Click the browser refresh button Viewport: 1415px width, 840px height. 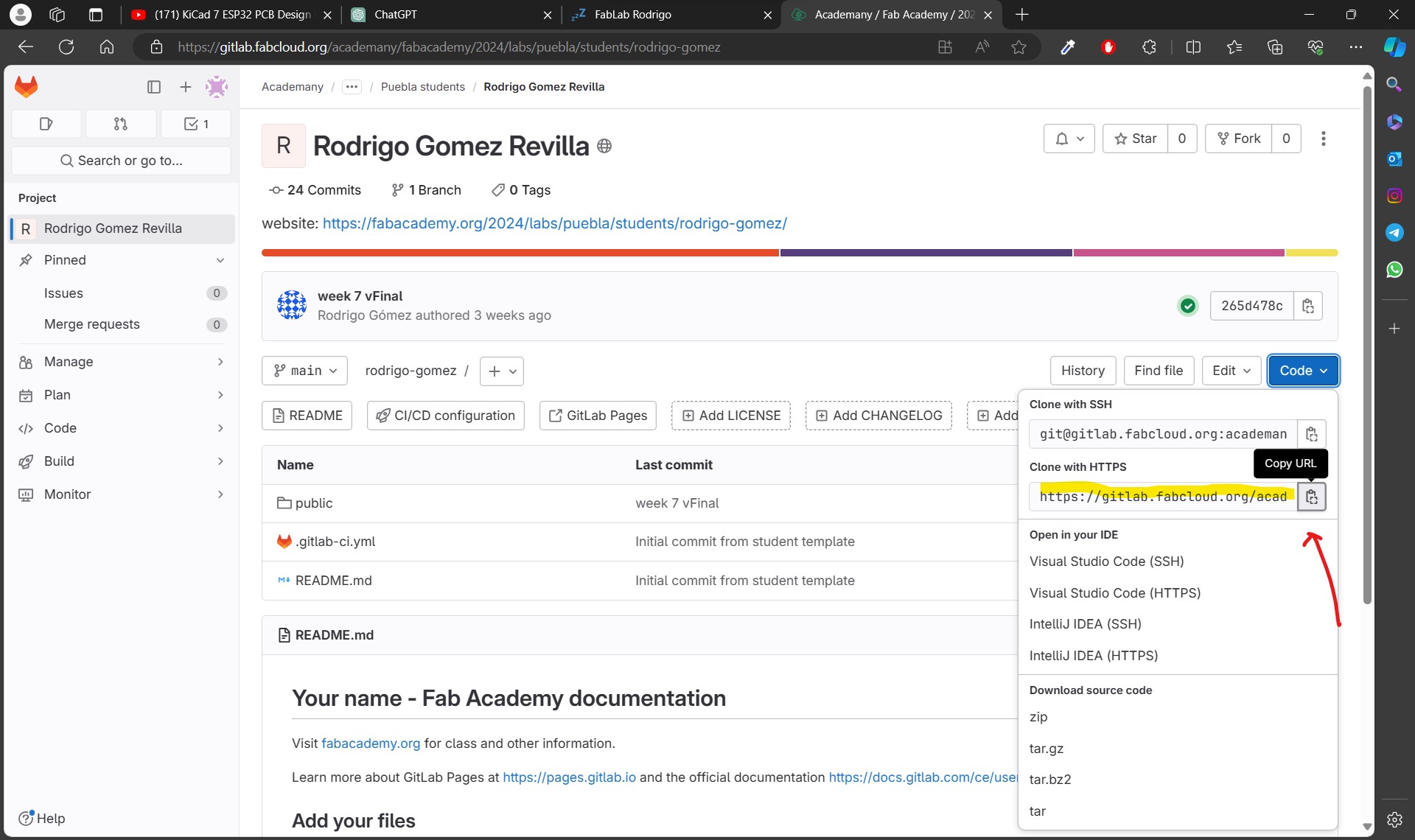point(66,47)
